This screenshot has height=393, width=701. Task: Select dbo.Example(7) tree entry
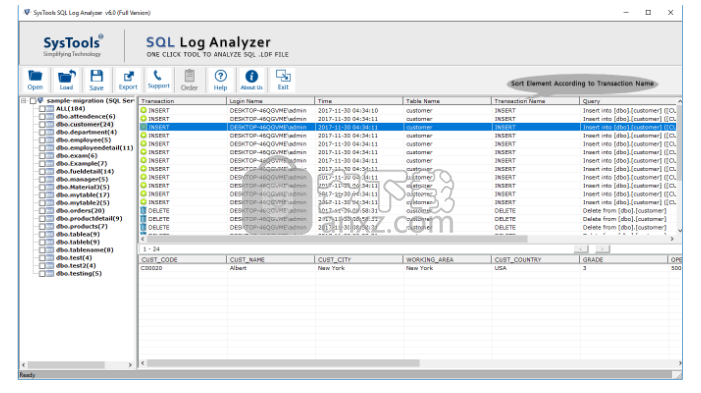(x=81, y=164)
